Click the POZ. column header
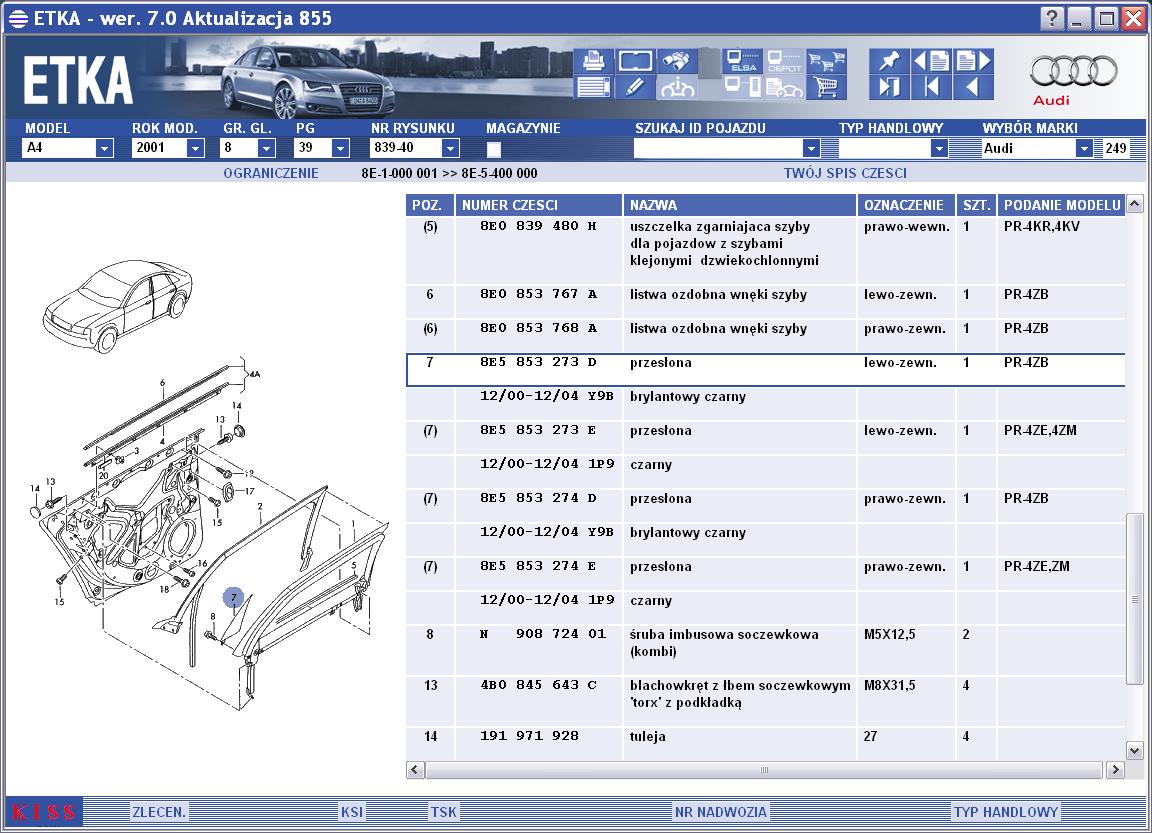Viewport: 1152px width, 833px height. coord(430,205)
